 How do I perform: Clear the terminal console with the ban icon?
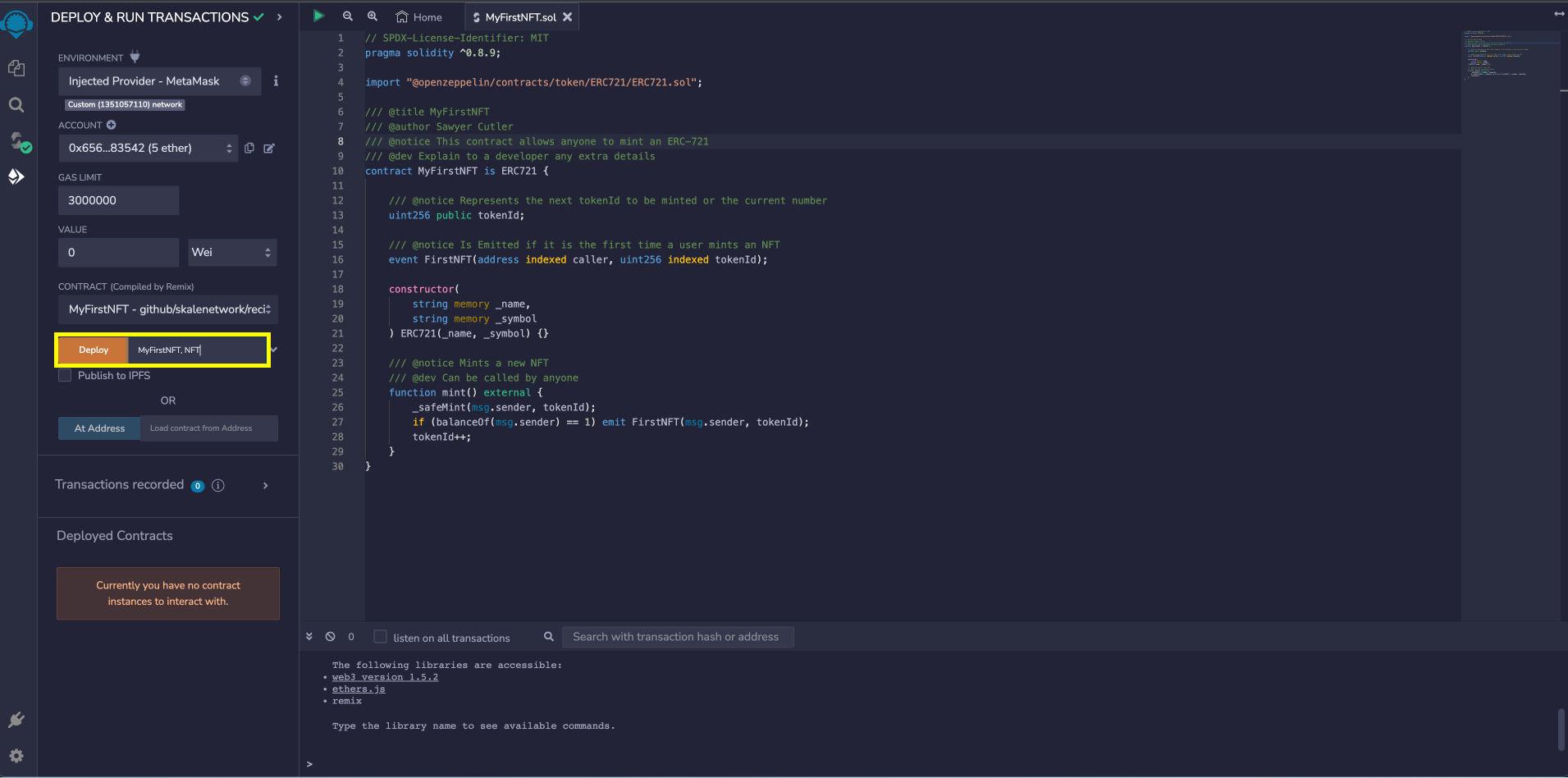tap(330, 637)
